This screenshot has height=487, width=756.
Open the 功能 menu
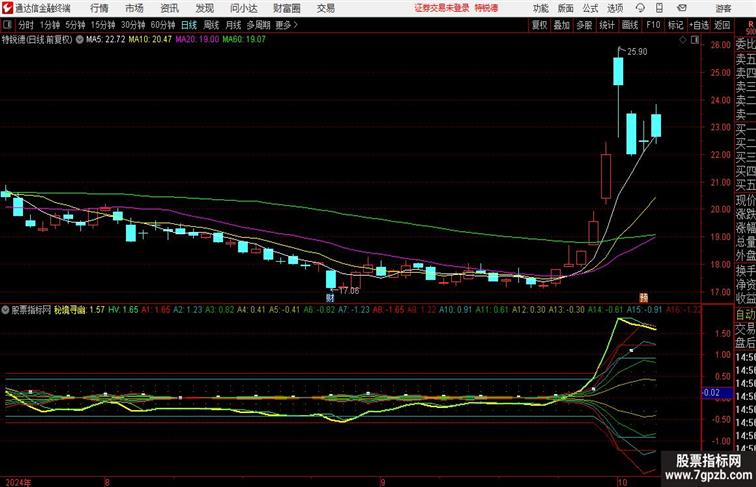click(x=540, y=8)
